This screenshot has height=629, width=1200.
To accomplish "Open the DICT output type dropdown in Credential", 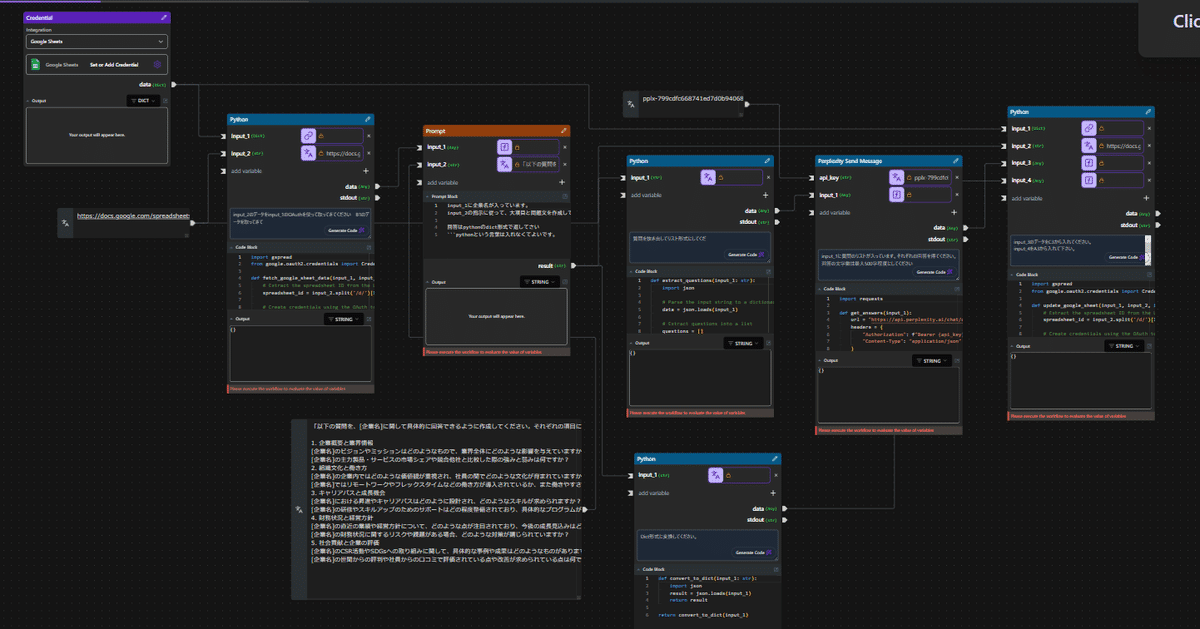I will click(145, 100).
